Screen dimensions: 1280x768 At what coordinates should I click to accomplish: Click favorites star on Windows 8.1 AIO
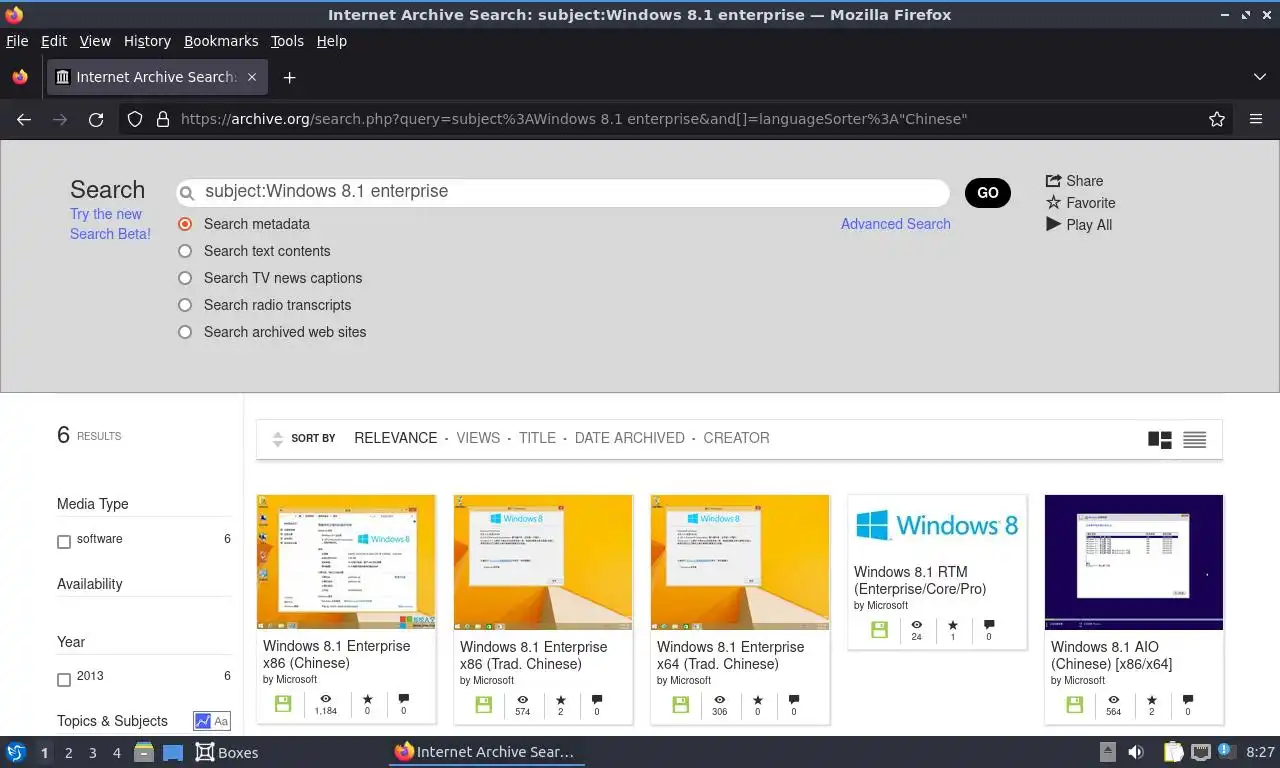click(1151, 700)
